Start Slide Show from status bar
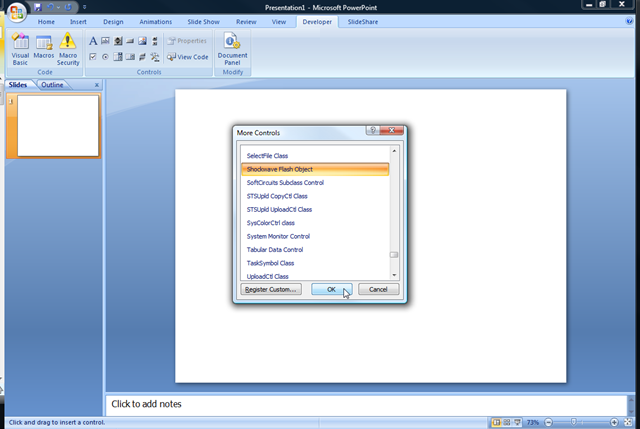640x429 pixels. (517, 422)
